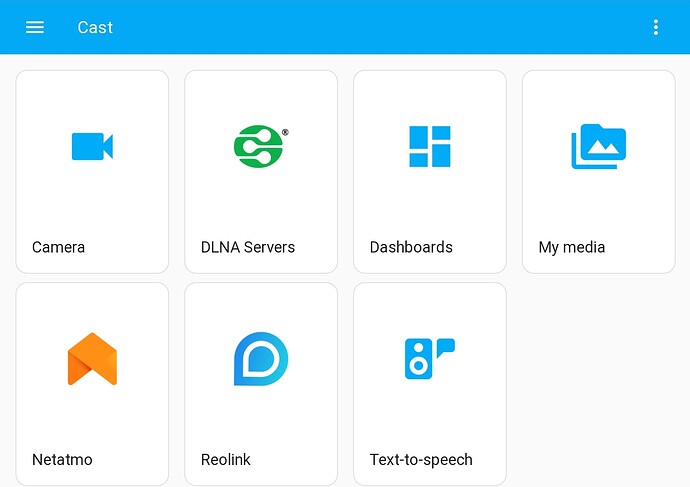Select the Text-to-speech label
Image resolution: width=690 pixels, height=487 pixels.
click(x=421, y=460)
